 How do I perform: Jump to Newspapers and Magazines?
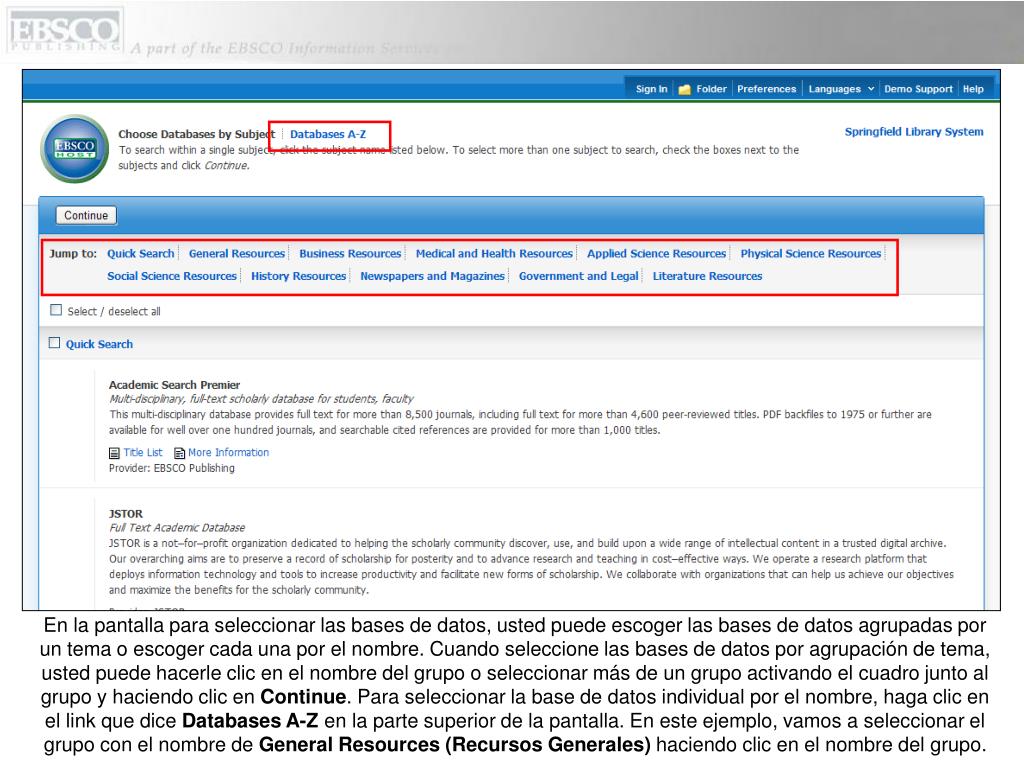tap(432, 276)
